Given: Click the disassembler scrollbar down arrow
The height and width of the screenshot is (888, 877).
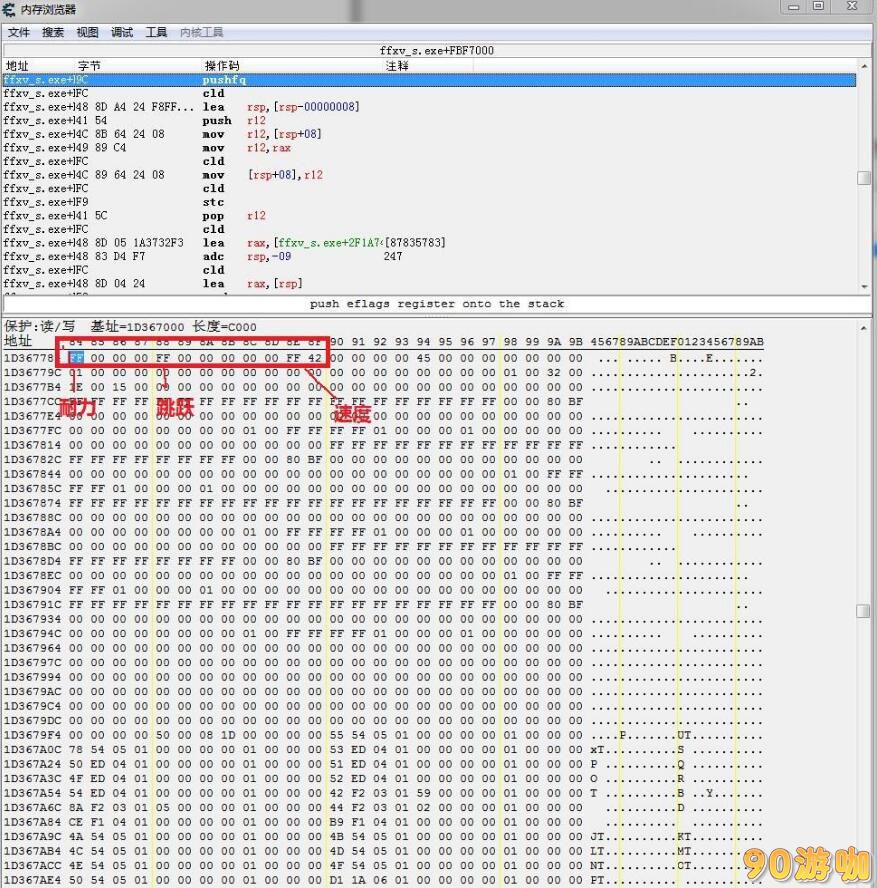Looking at the screenshot, I should (864, 287).
